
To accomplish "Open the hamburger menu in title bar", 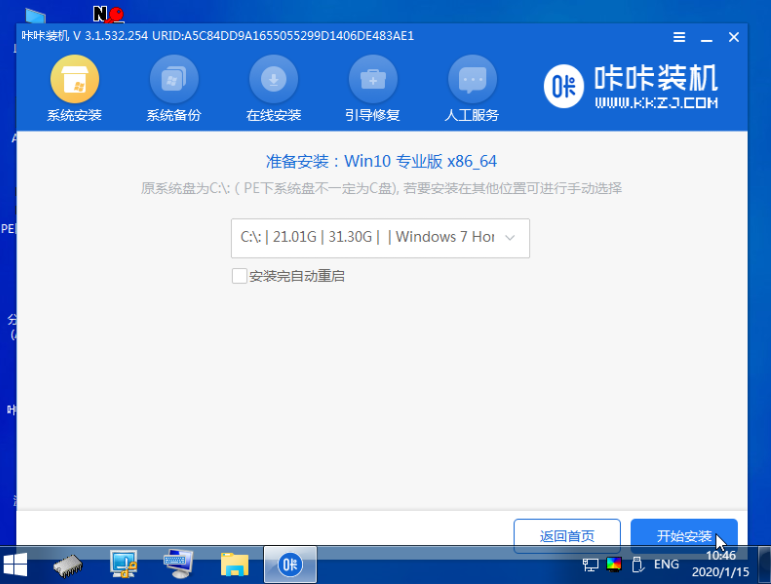I will [x=680, y=37].
